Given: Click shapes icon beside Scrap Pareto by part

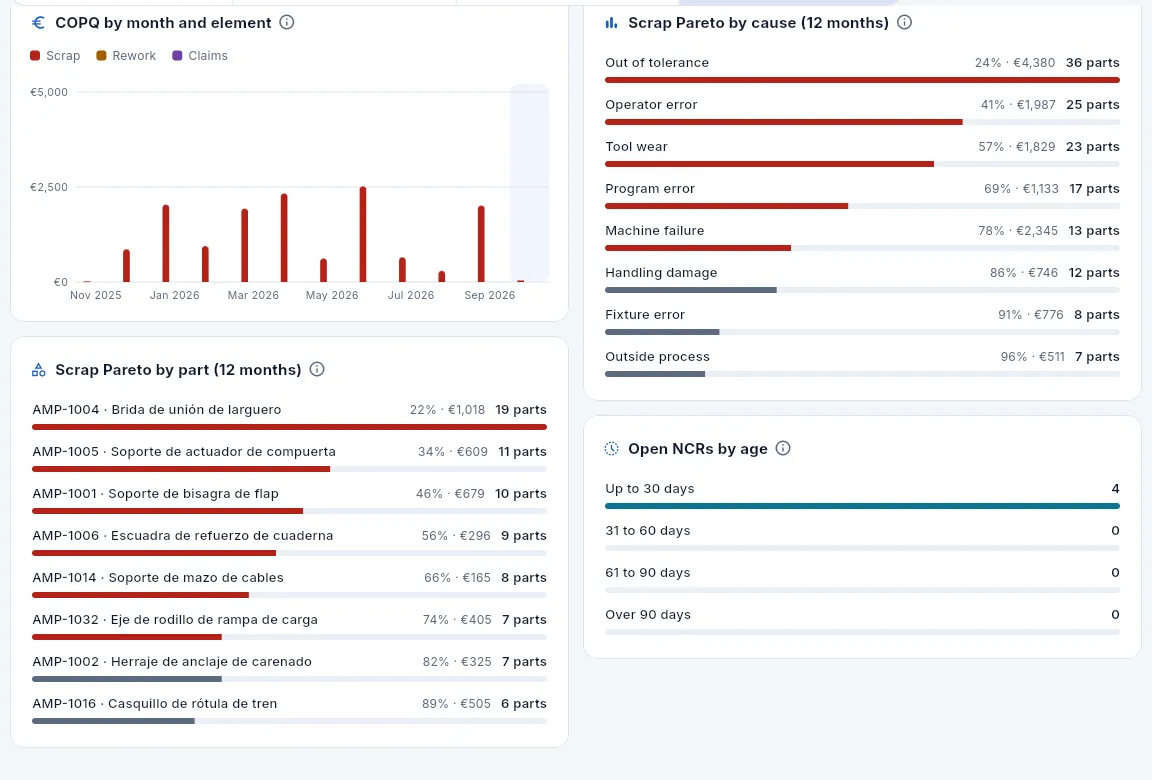Looking at the screenshot, I should click(x=38, y=369).
